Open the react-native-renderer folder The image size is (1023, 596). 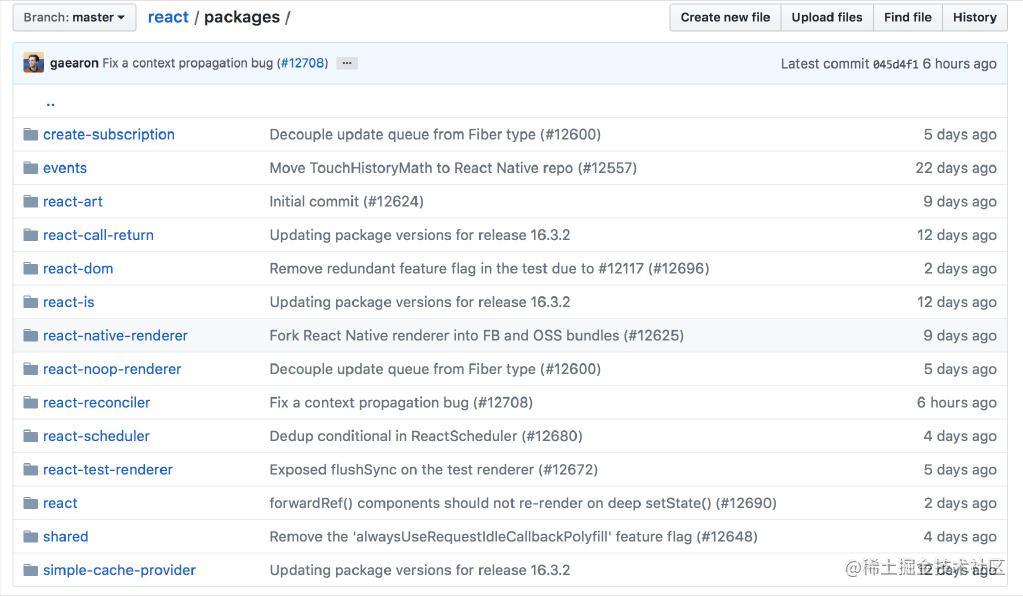115,335
